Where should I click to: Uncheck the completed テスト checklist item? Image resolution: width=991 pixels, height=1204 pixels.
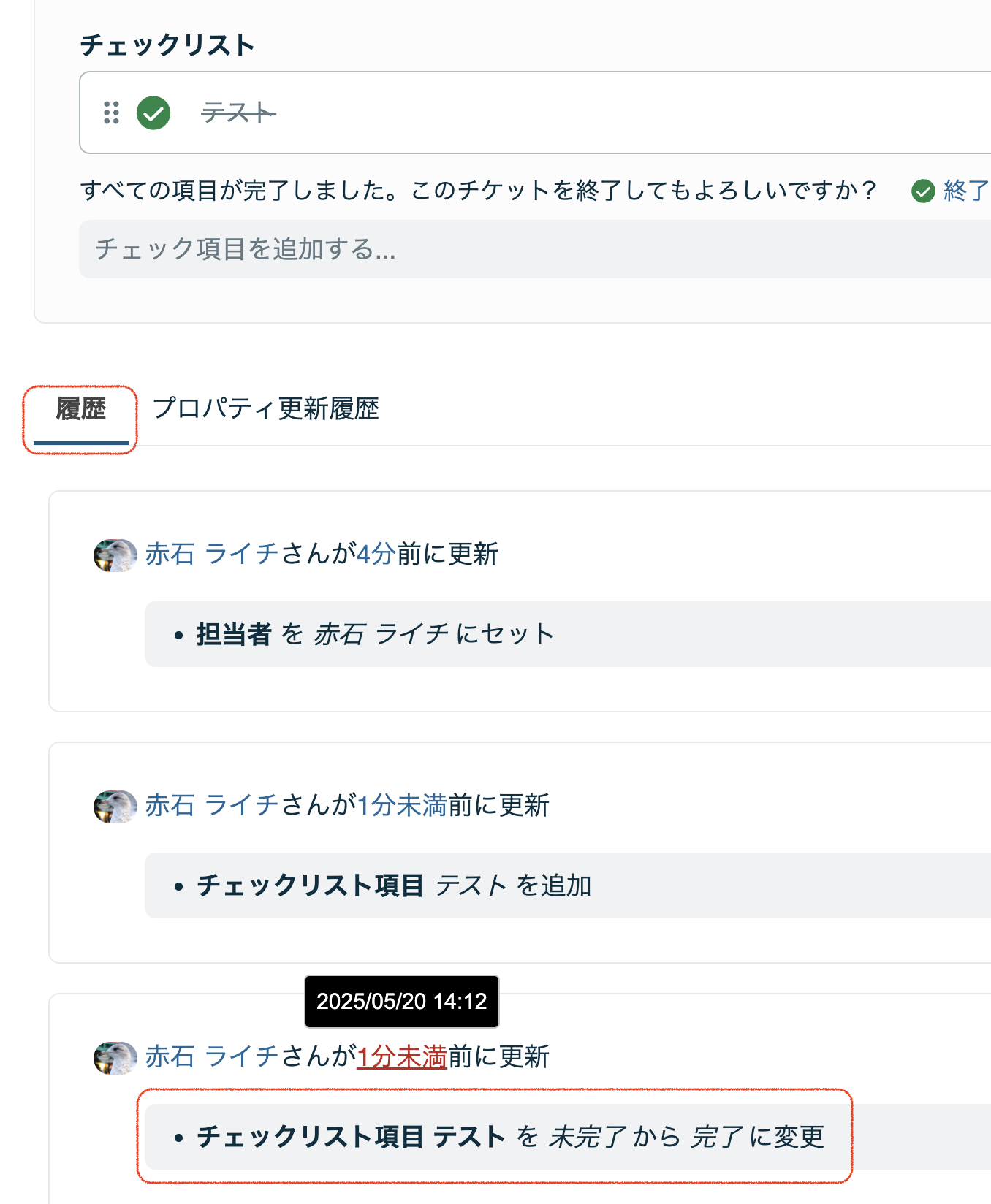(x=153, y=113)
